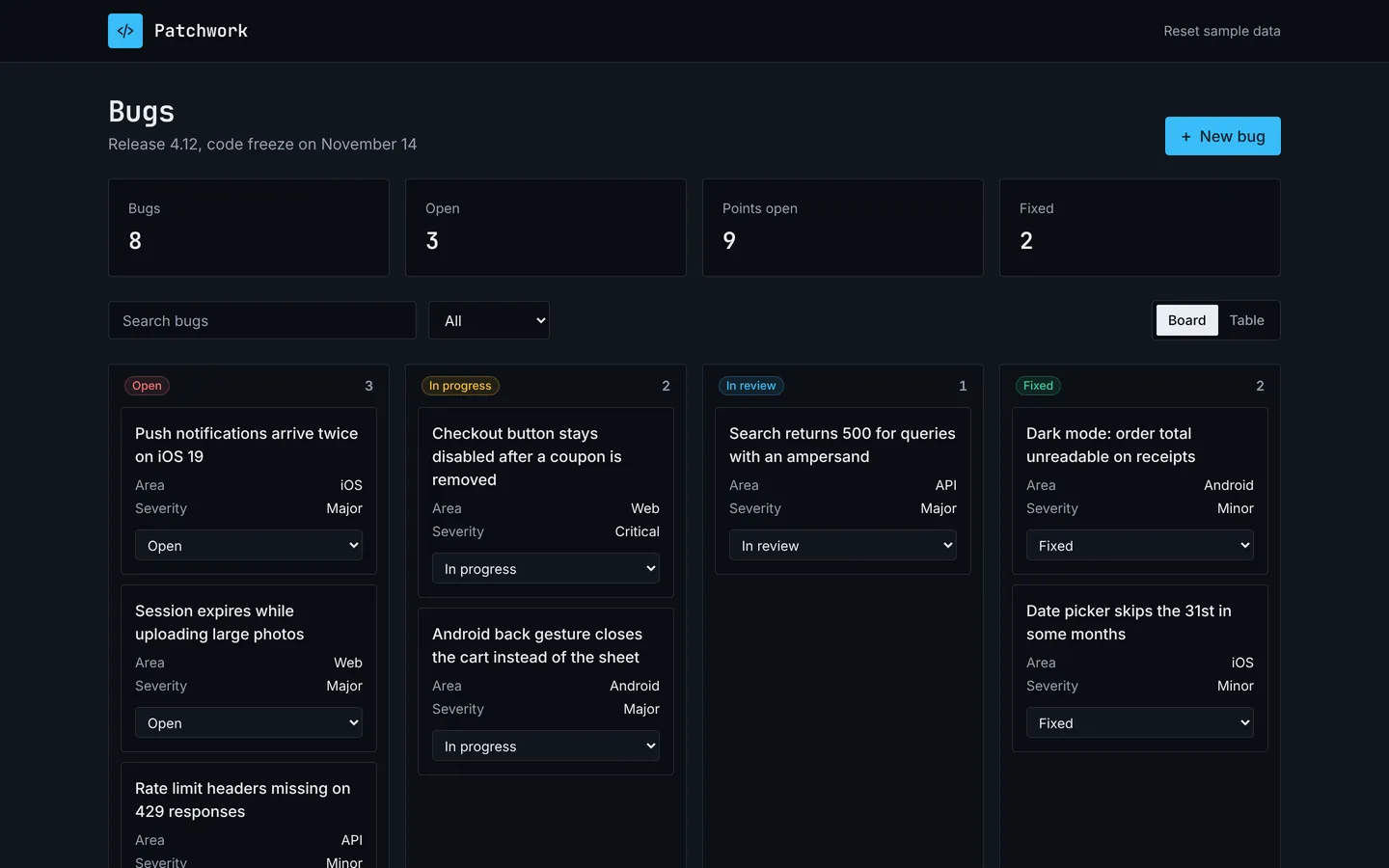Click 'Android' area on Dark mode card
This screenshot has height=868, width=1389.
point(1228,485)
